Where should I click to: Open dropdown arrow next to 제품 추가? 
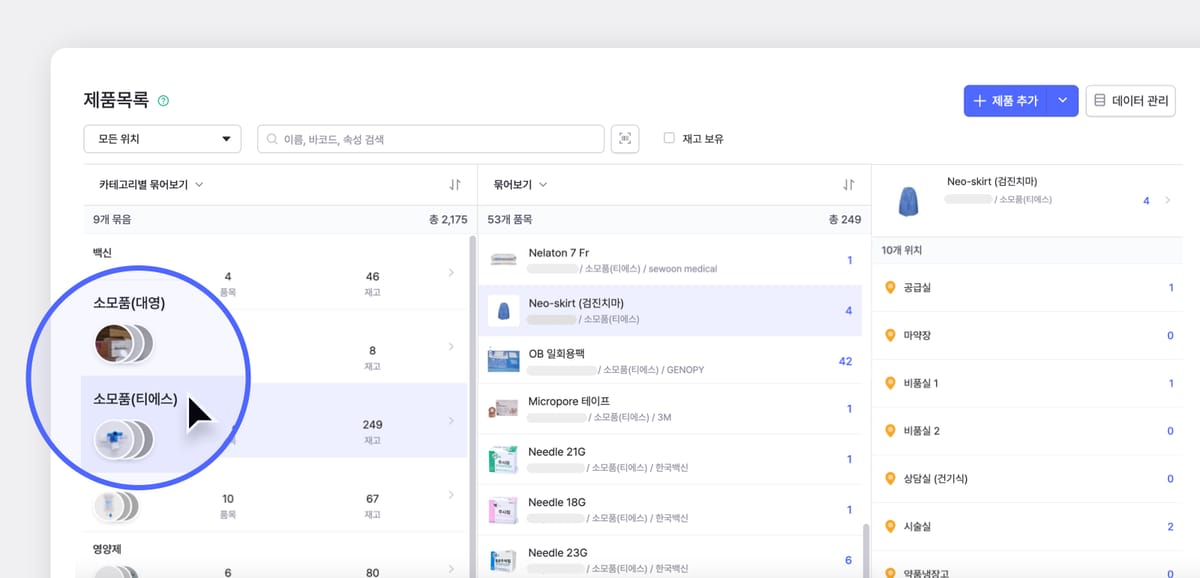(x=1062, y=101)
